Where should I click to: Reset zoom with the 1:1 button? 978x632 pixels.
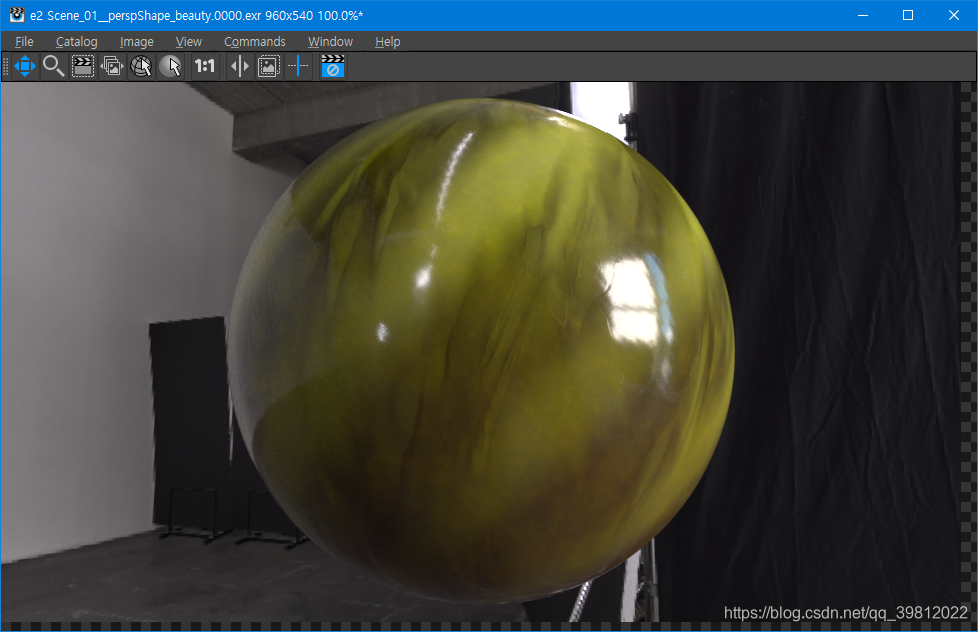click(205, 66)
